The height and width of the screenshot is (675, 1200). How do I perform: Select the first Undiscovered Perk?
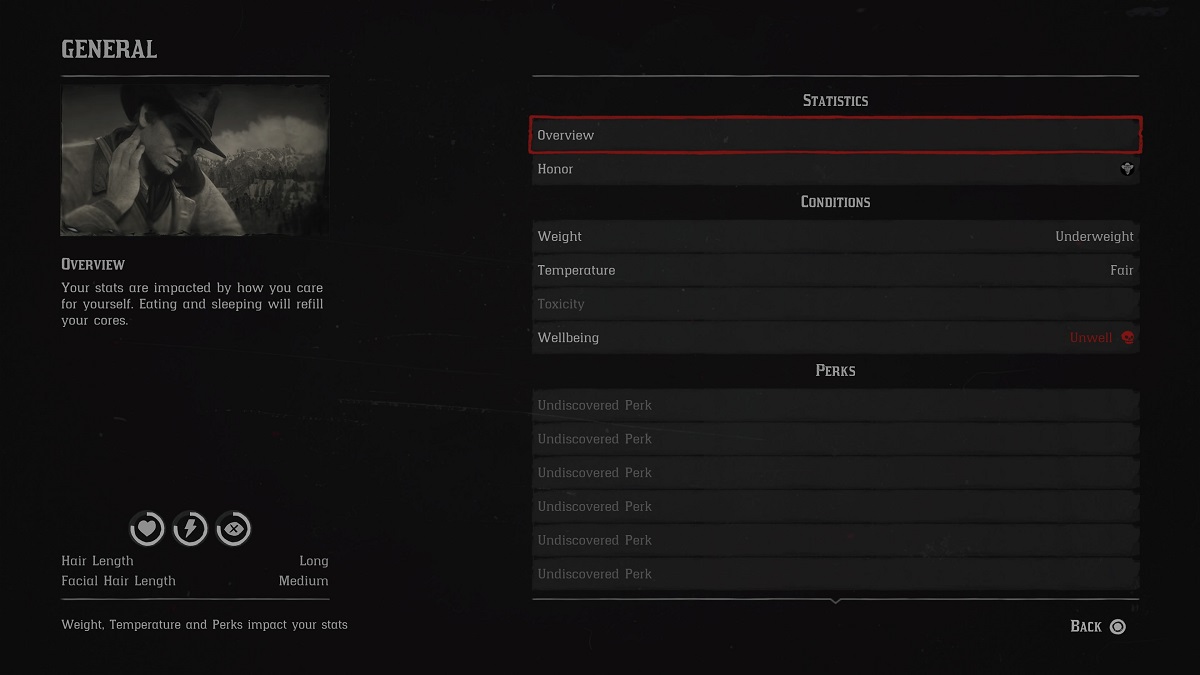(x=835, y=405)
